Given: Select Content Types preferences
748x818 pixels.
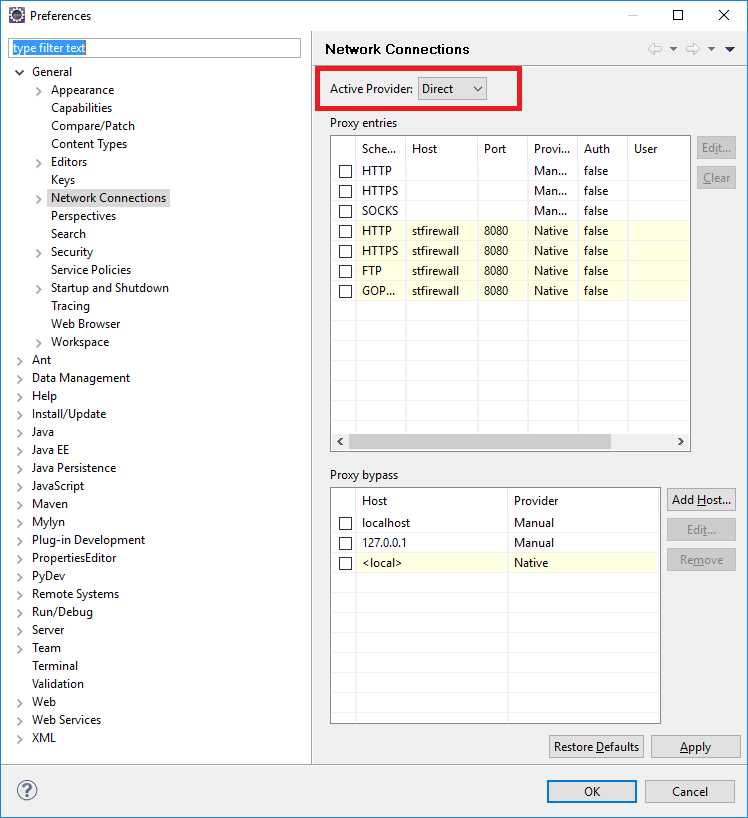Looking at the screenshot, I should point(89,144).
